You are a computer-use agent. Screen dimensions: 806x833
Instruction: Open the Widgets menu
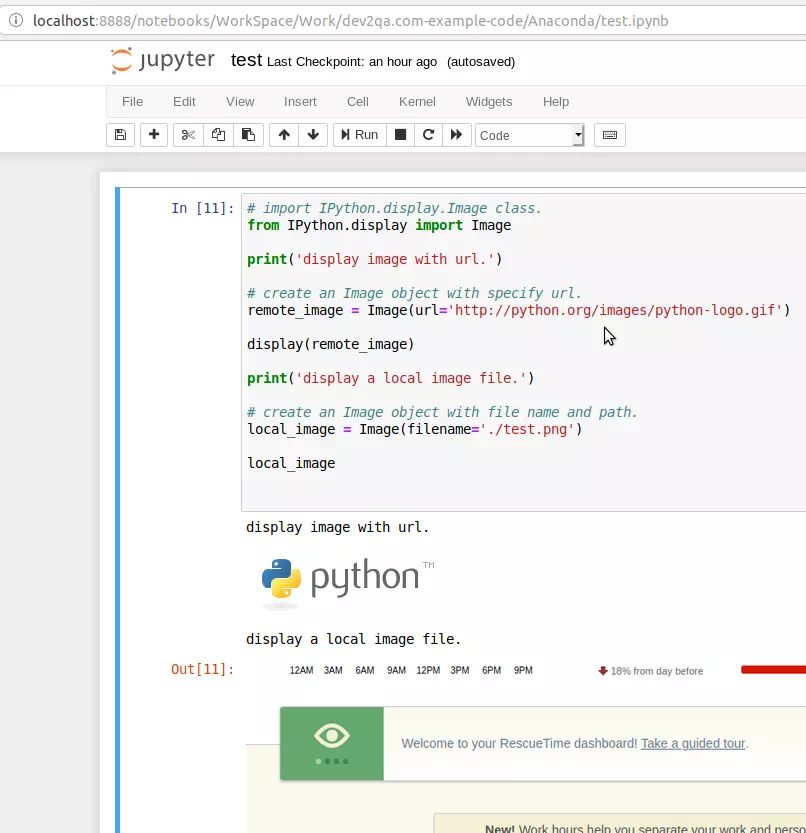coord(489,101)
